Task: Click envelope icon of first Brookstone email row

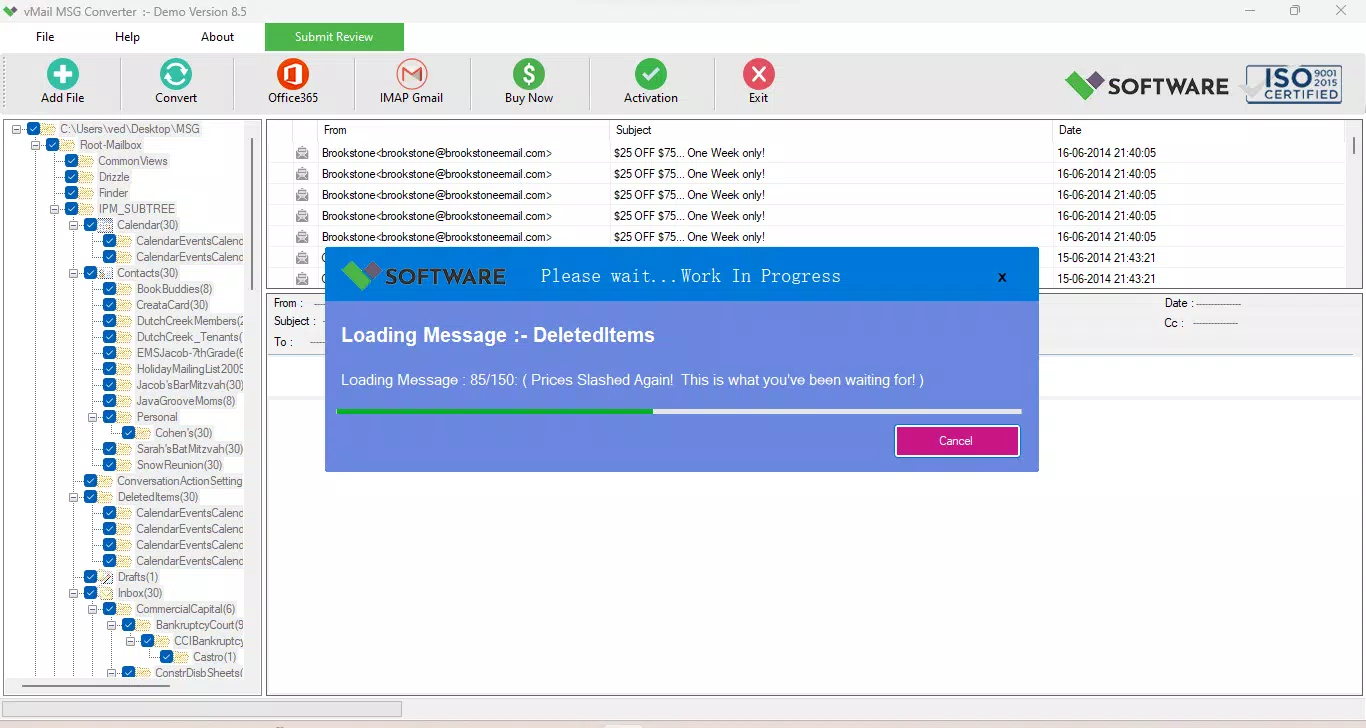Action: (x=302, y=153)
